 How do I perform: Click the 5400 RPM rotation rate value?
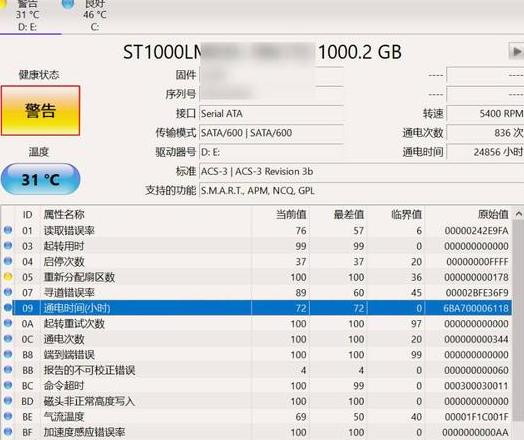click(485, 114)
